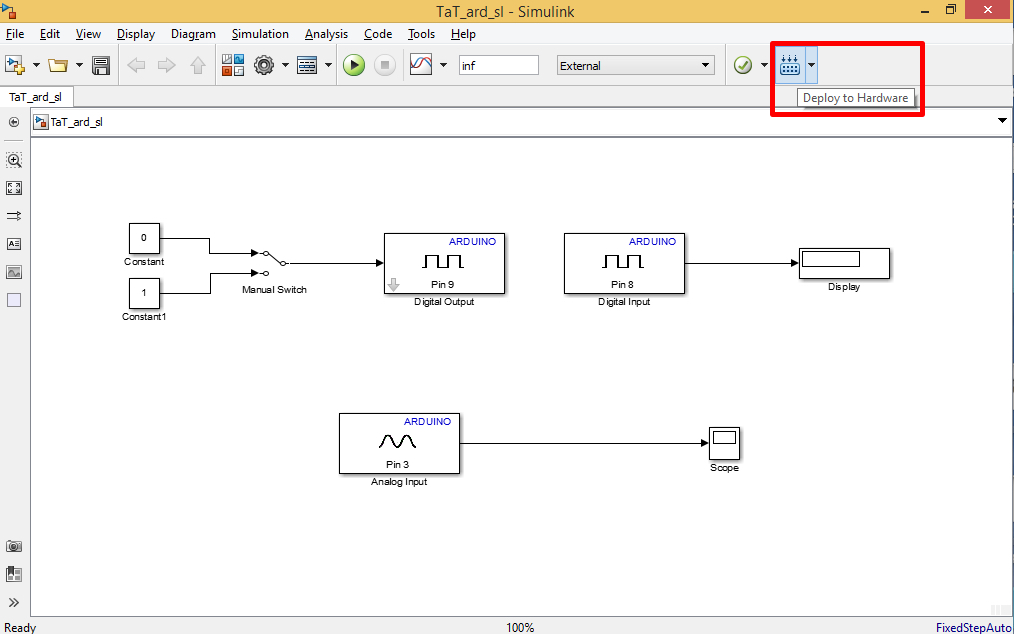Expand the Open recent files dropdown arrow
This screenshot has width=1014, height=634.
click(x=79, y=65)
